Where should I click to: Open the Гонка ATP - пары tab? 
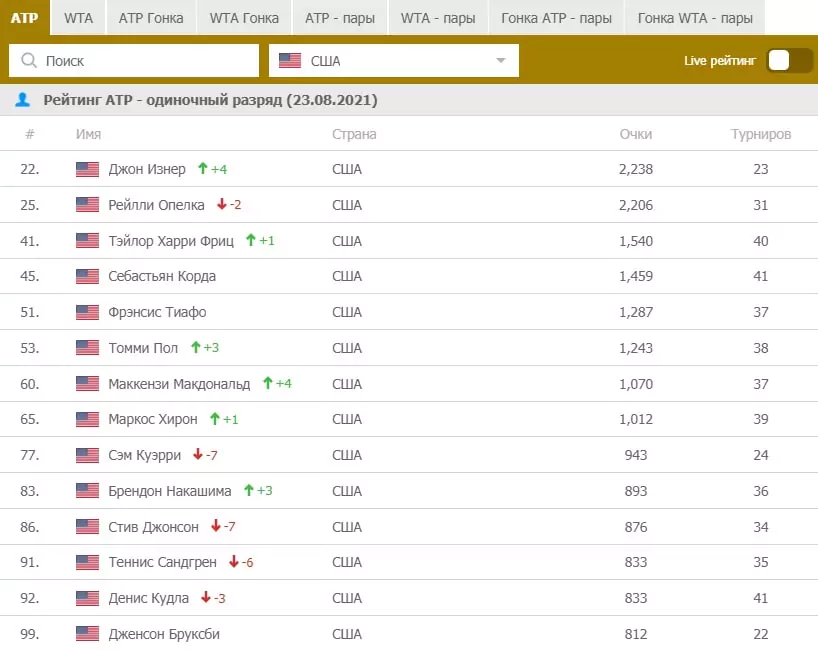[556, 18]
